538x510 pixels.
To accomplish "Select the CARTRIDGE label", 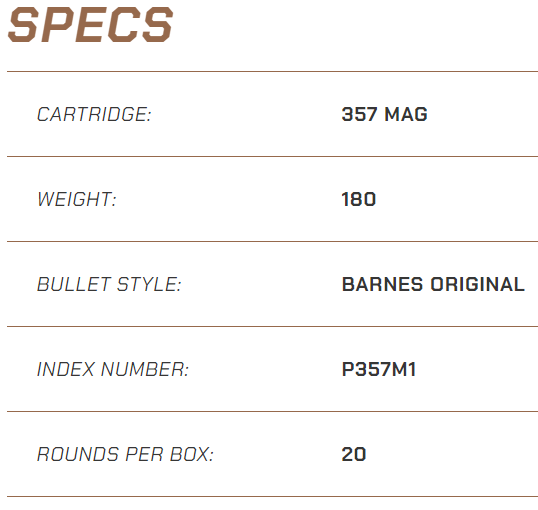I will click(x=94, y=114).
